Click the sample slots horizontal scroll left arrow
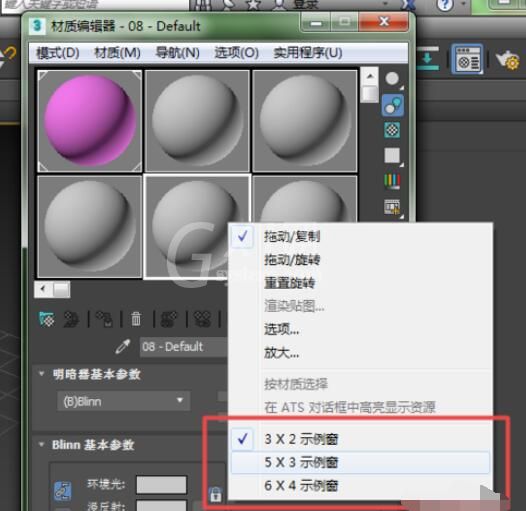 [43, 289]
